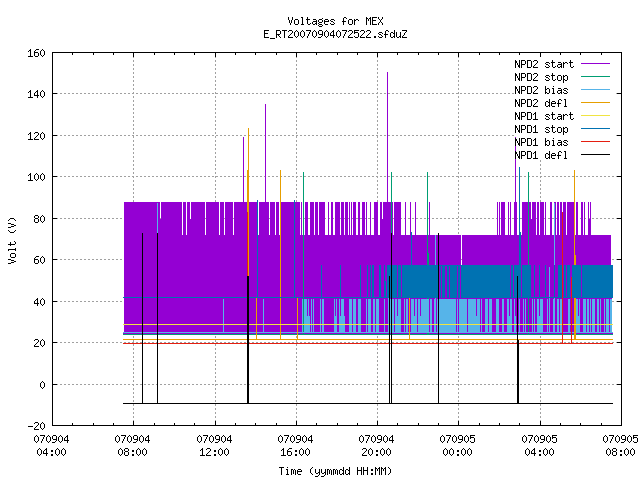Click the '070904 12:00' time axis label

[x=214, y=446]
